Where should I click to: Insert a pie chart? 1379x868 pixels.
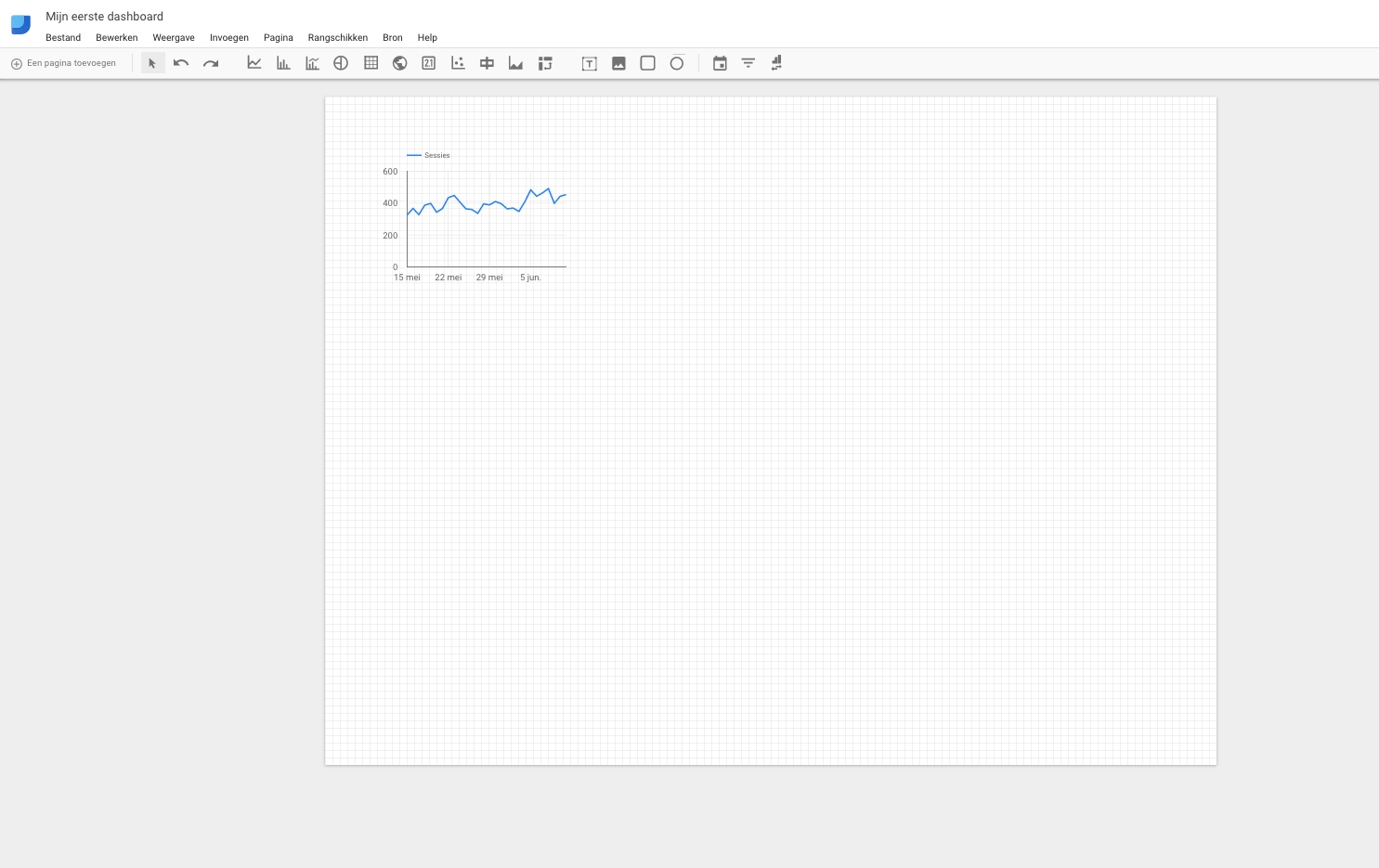[341, 63]
